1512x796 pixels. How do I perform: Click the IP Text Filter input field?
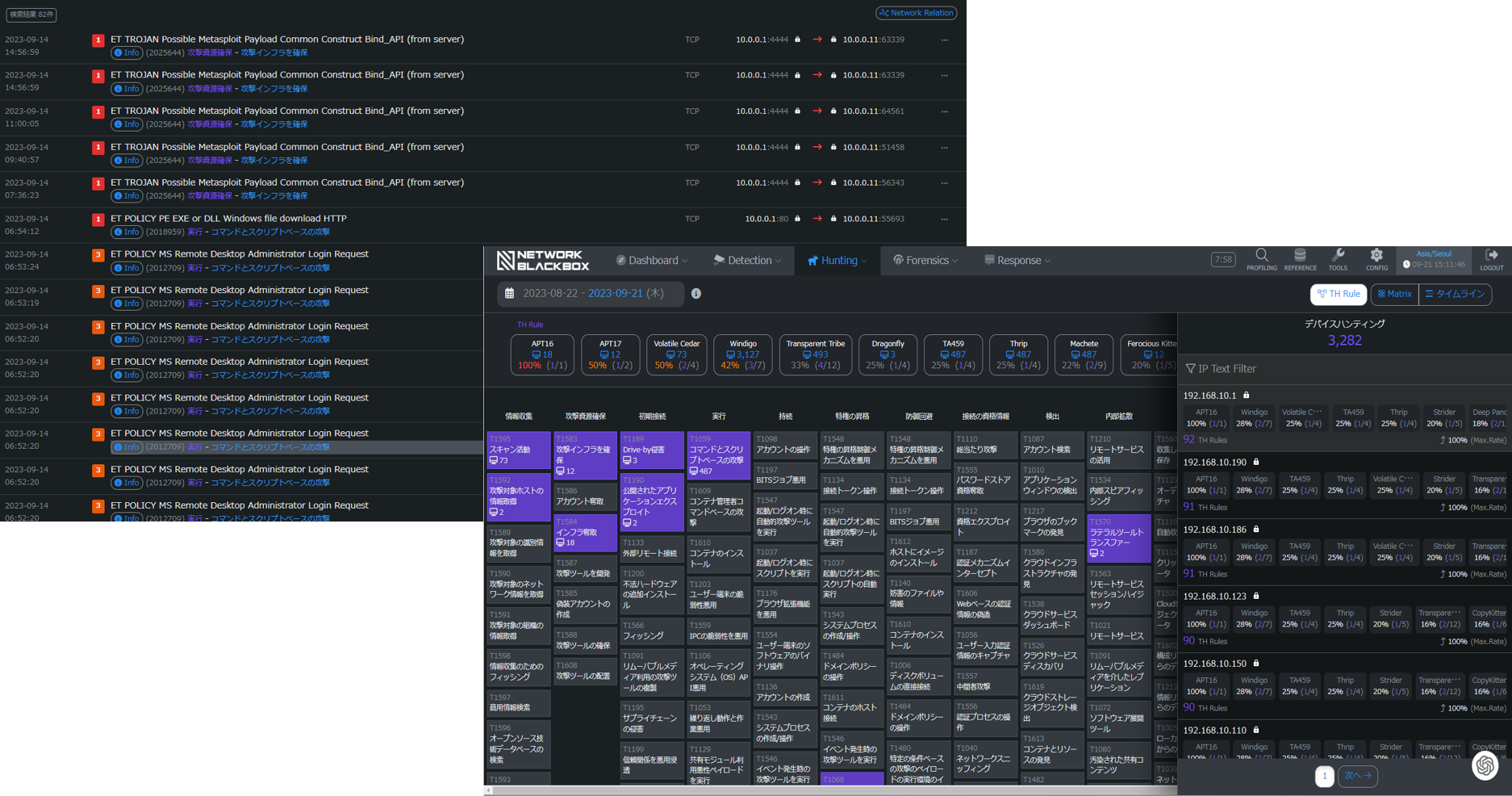point(1345,369)
